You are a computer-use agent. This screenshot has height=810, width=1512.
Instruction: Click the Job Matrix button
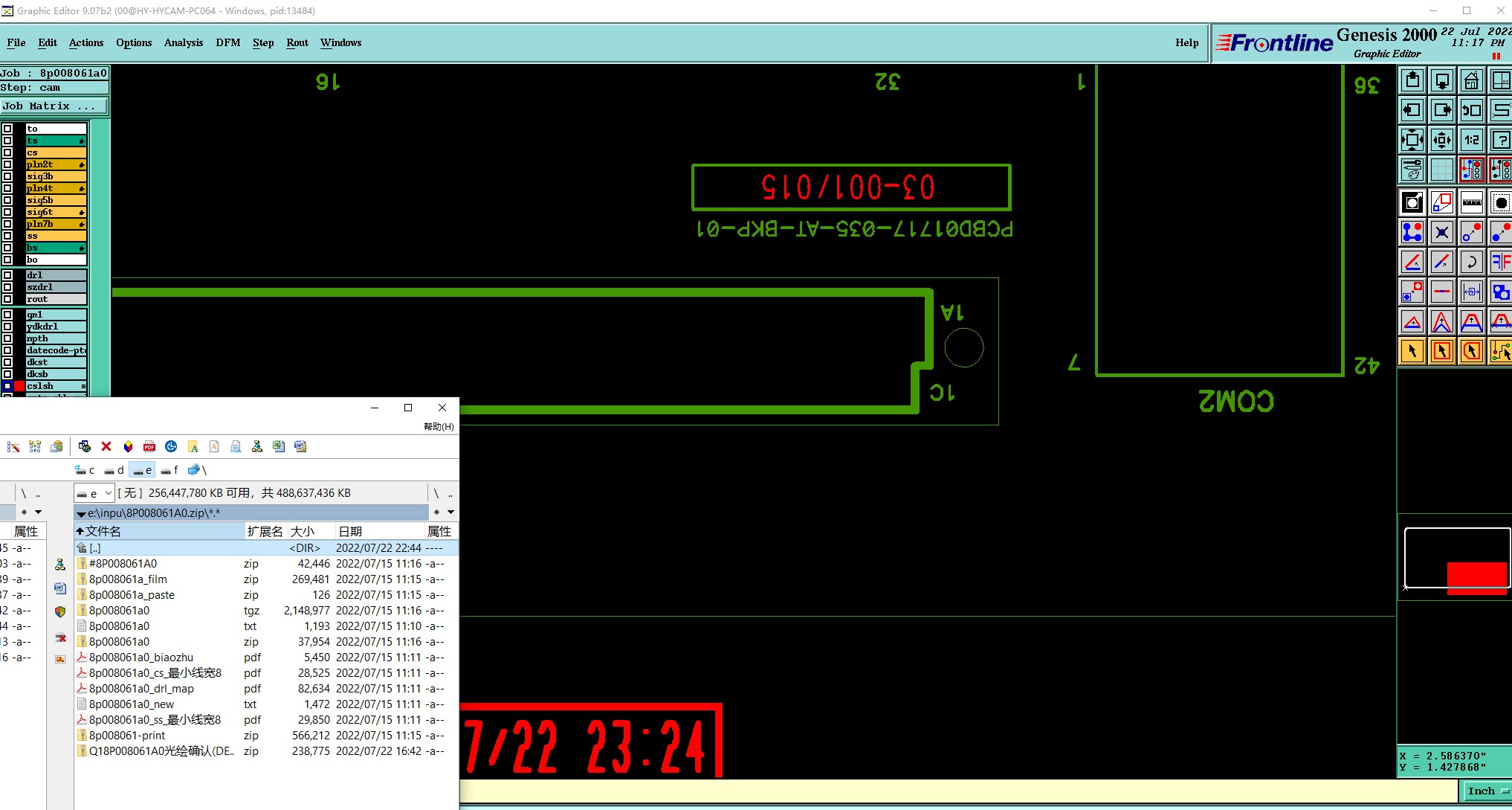(54, 106)
